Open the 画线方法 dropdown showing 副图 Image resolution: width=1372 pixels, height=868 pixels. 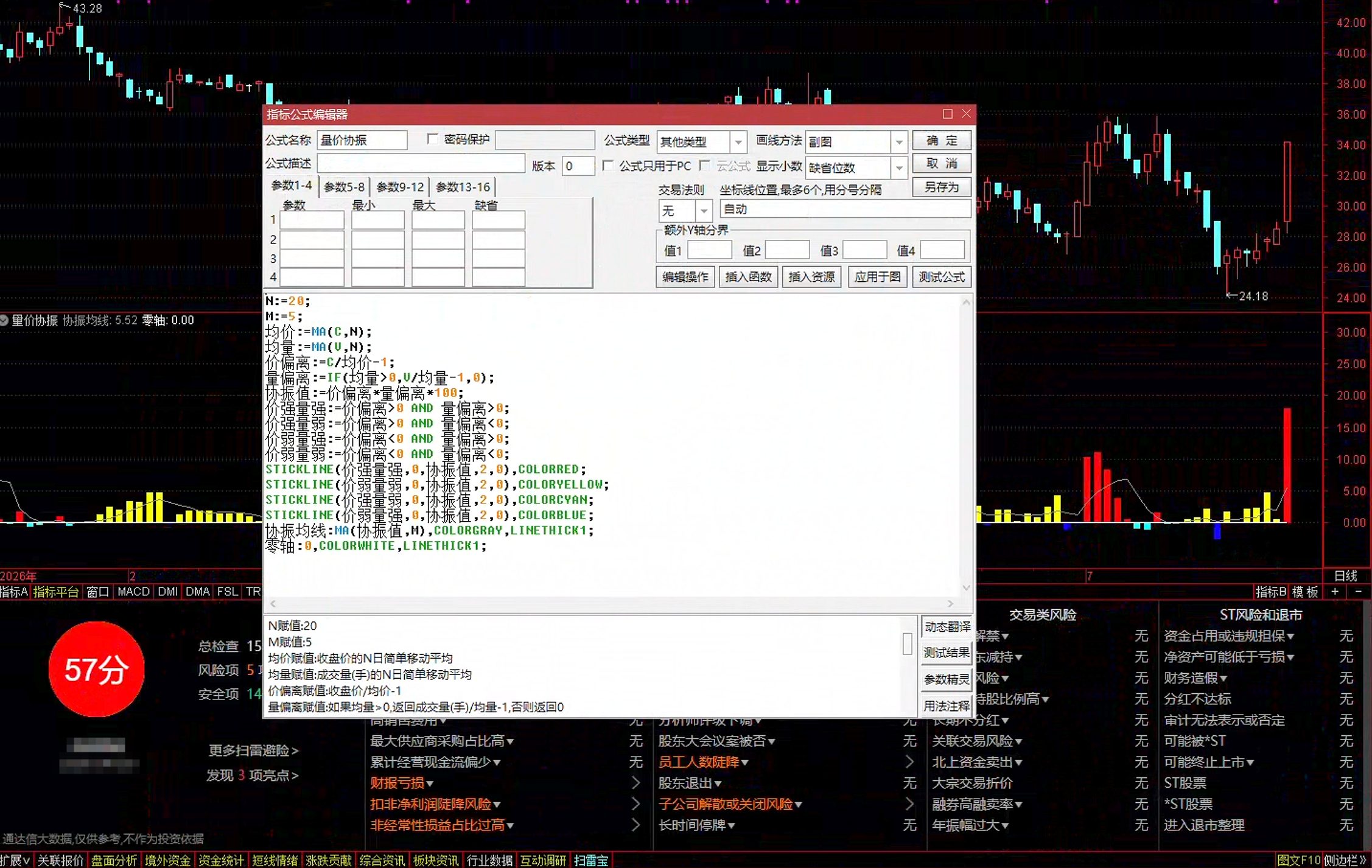899,142
